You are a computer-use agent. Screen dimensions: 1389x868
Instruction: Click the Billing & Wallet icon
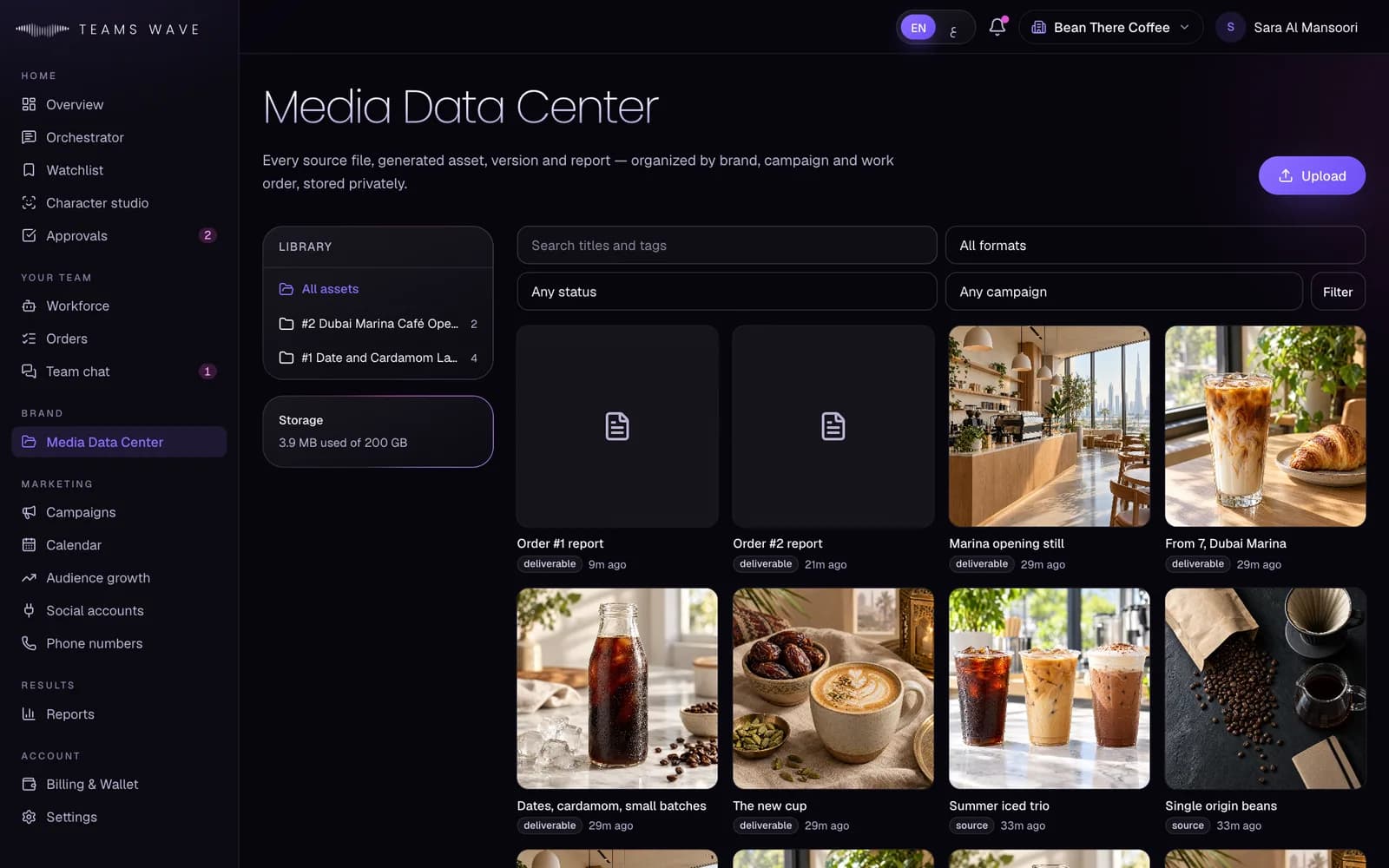coord(29,784)
